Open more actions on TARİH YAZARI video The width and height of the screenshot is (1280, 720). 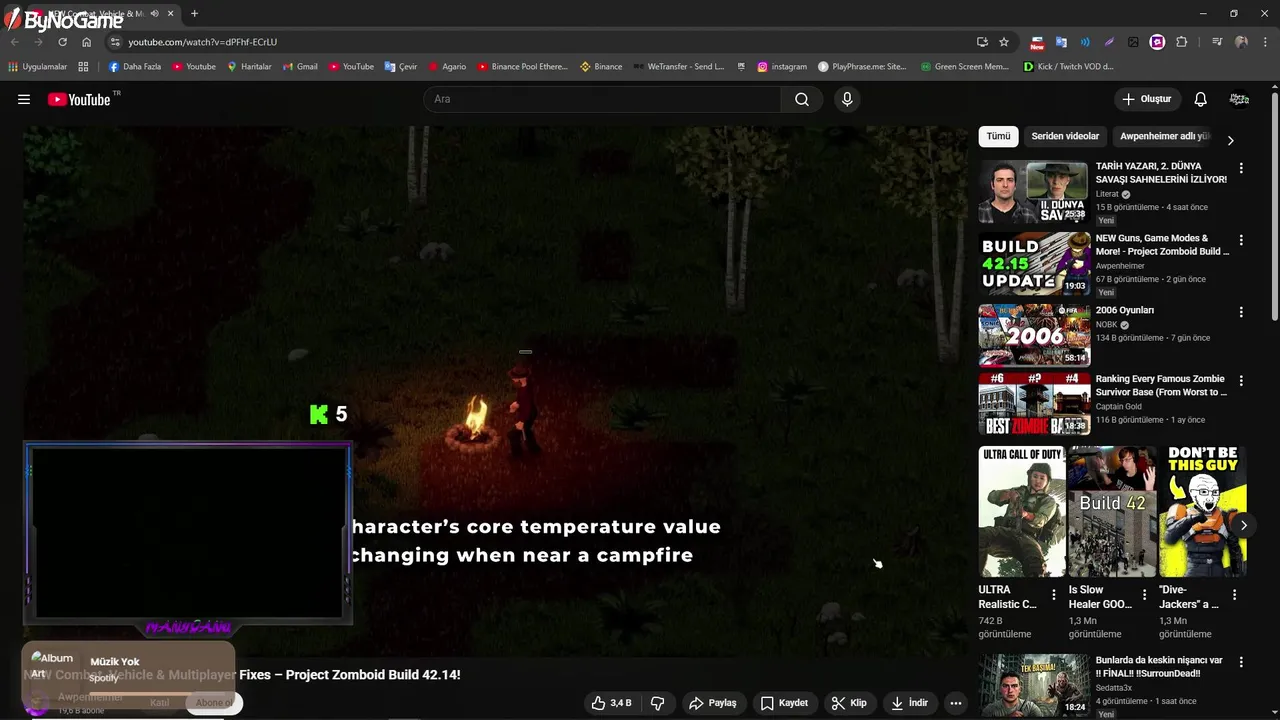[1241, 169]
